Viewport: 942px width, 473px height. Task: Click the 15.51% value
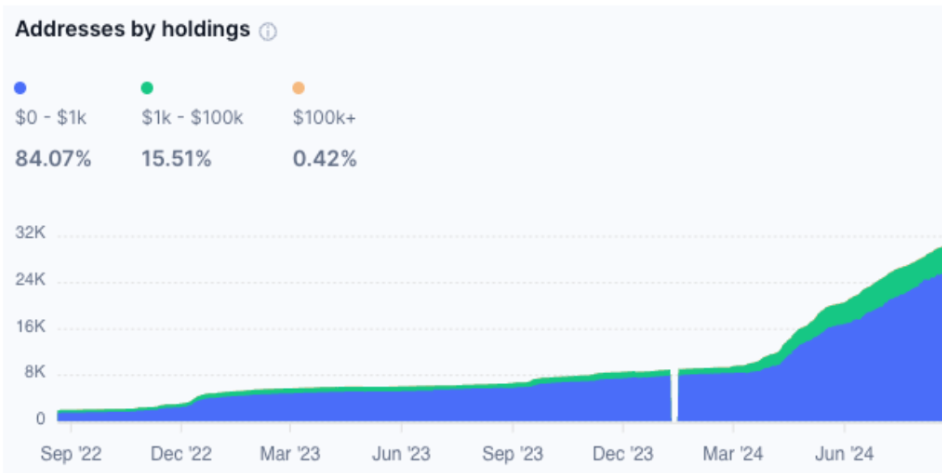177,160
